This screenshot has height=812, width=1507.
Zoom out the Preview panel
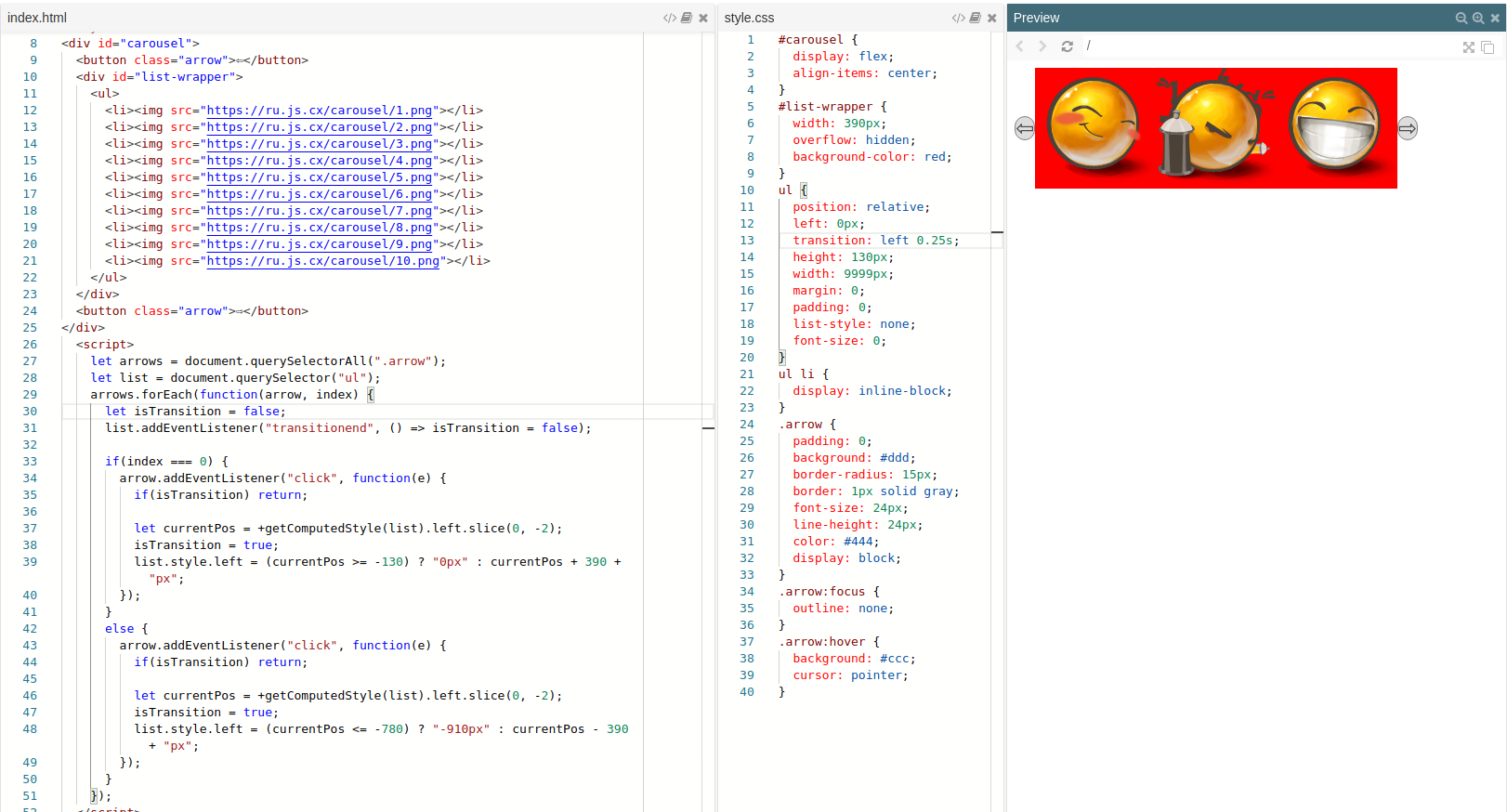click(1461, 18)
